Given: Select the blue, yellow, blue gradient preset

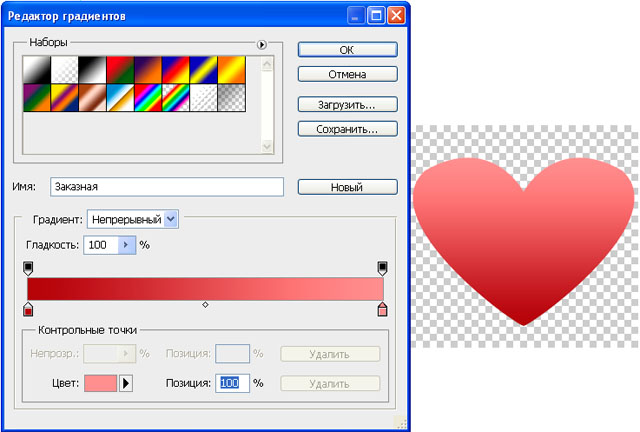Looking at the screenshot, I should [x=203, y=70].
